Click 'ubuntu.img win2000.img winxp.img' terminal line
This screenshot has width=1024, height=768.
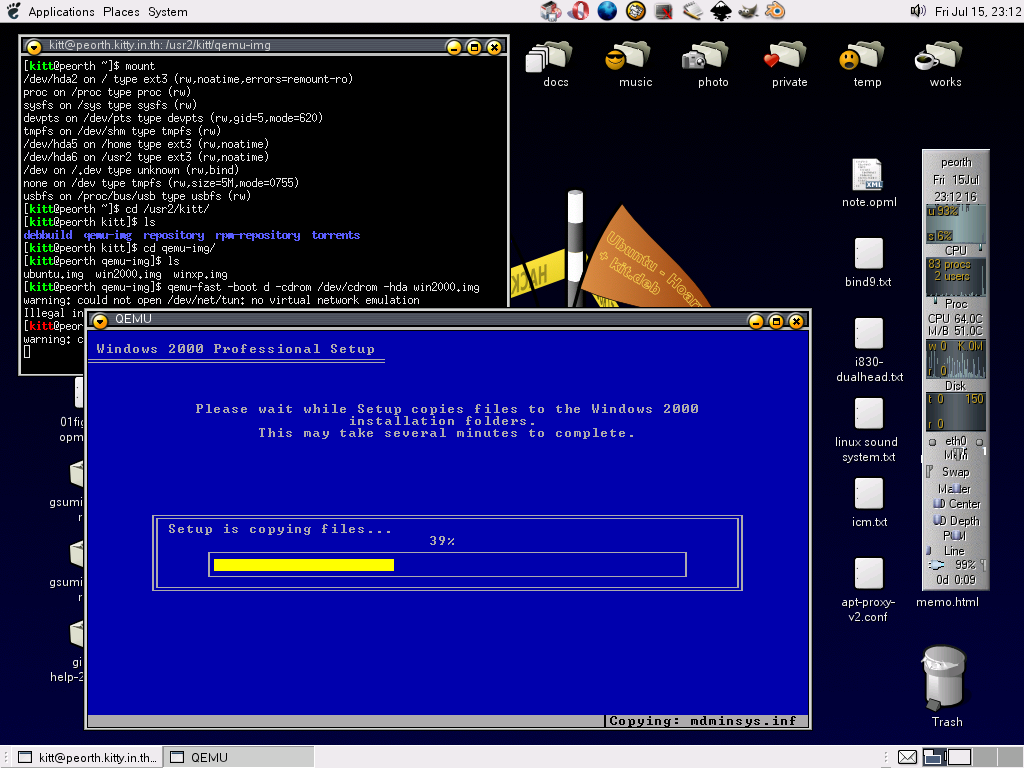pos(125,274)
